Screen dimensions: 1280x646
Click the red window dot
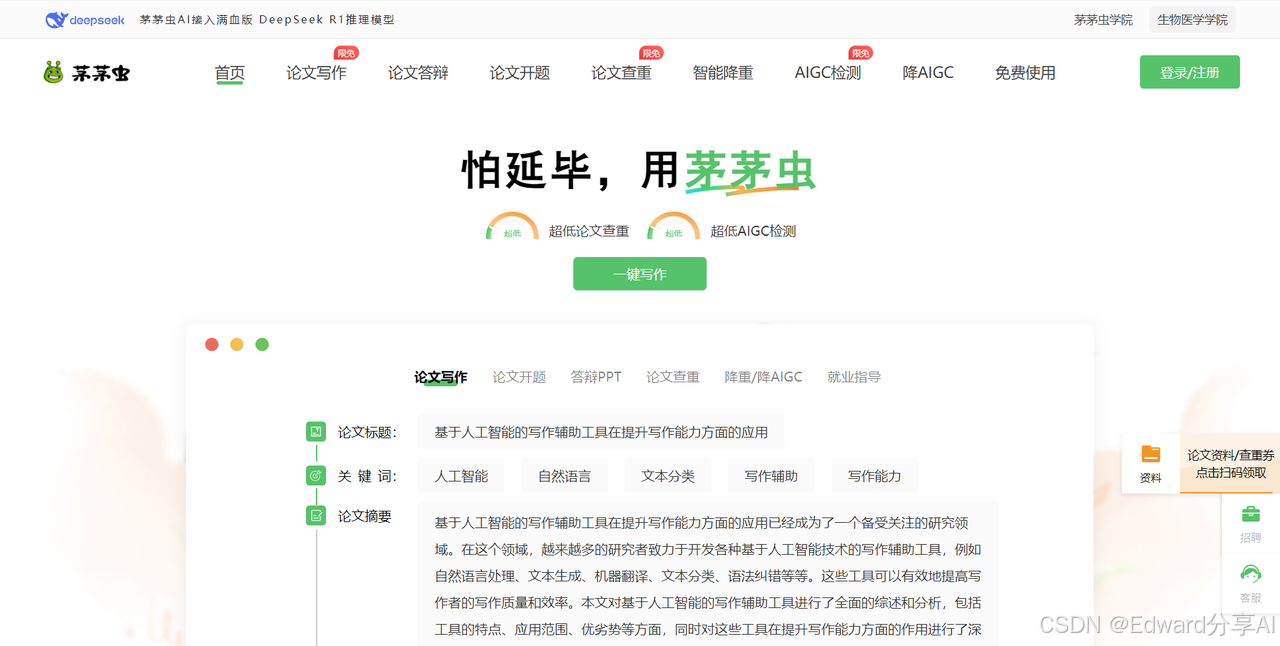tap(212, 344)
